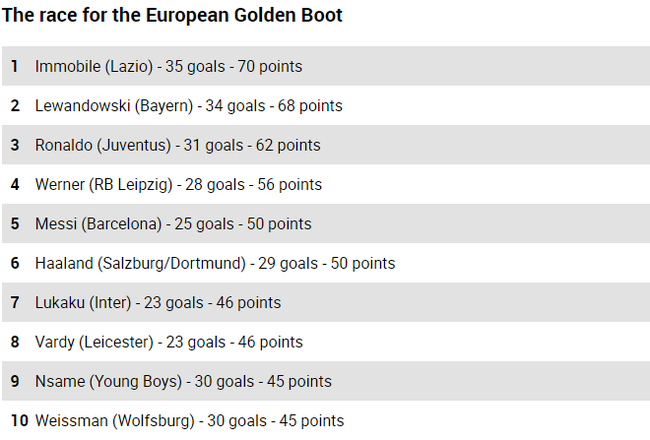
Task: Click rank number 10 beside Weissman
Action: point(19,421)
